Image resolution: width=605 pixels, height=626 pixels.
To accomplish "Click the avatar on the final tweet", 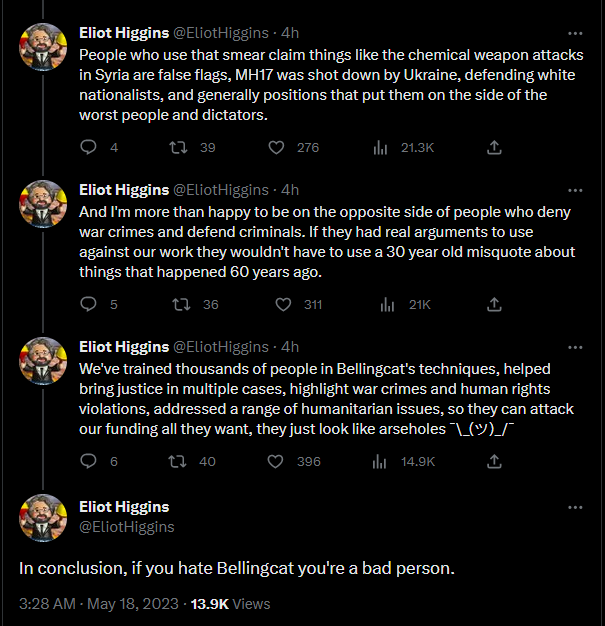I will point(43,517).
